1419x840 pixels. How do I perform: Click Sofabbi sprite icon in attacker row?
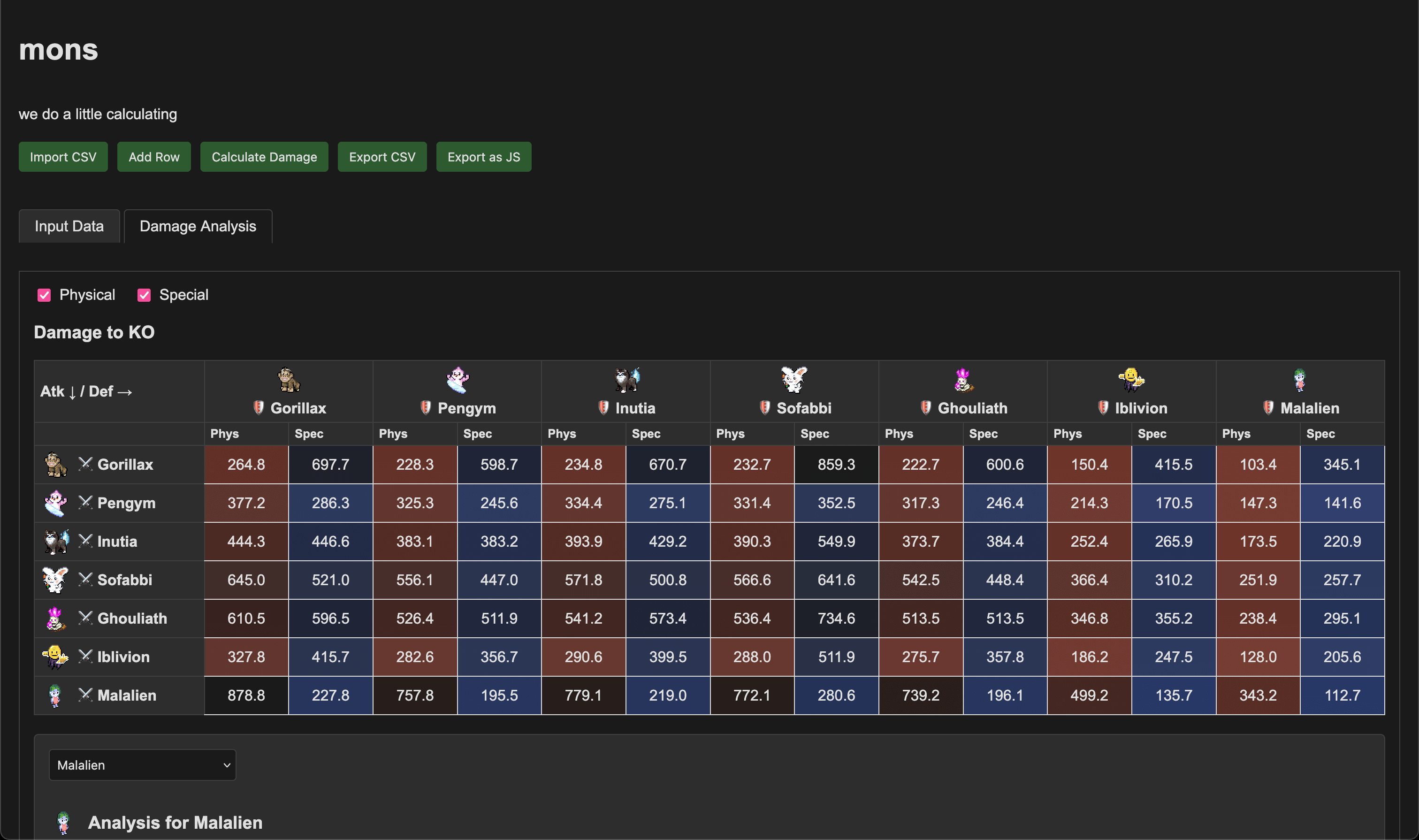[x=55, y=580]
